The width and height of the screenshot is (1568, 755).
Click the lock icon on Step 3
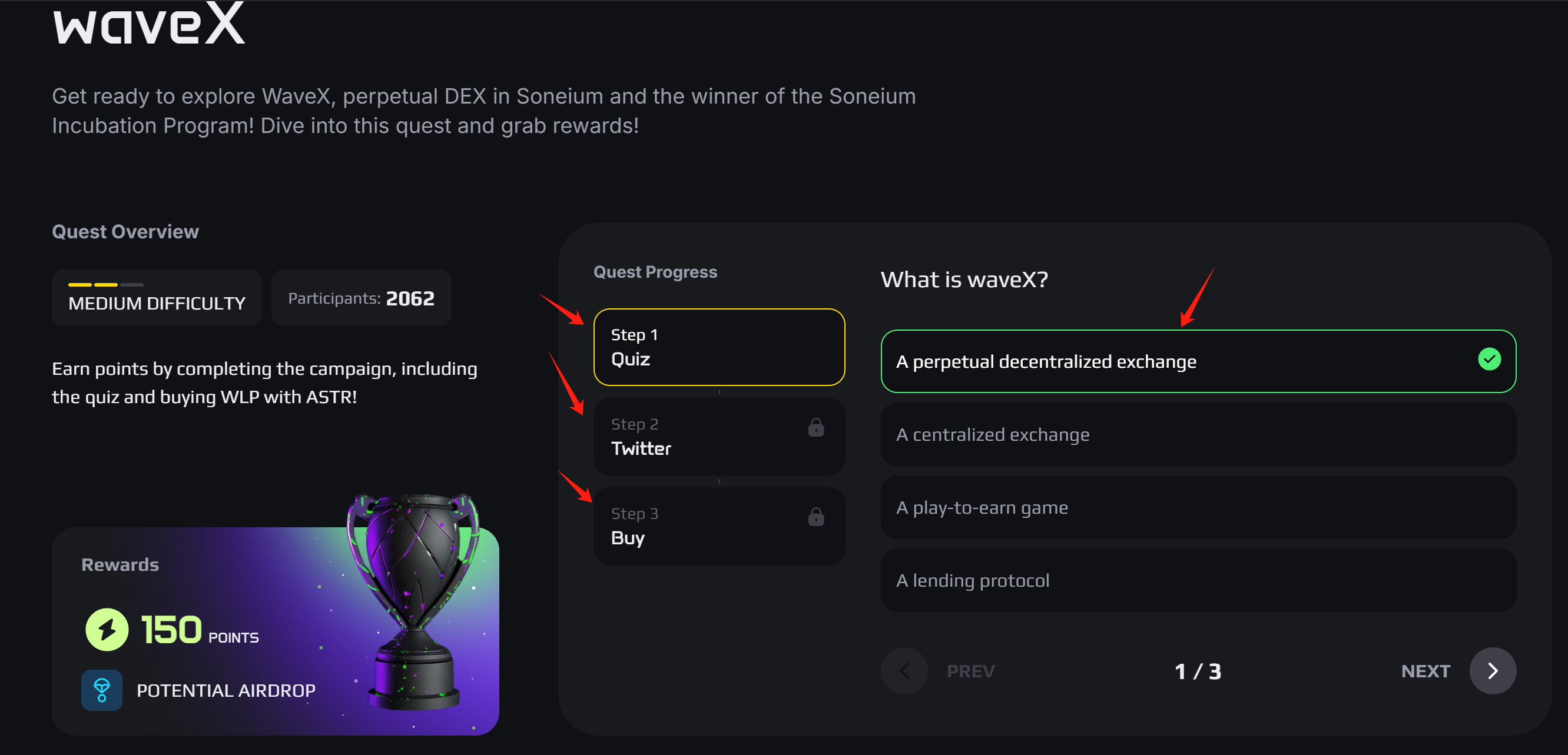point(816,517)
